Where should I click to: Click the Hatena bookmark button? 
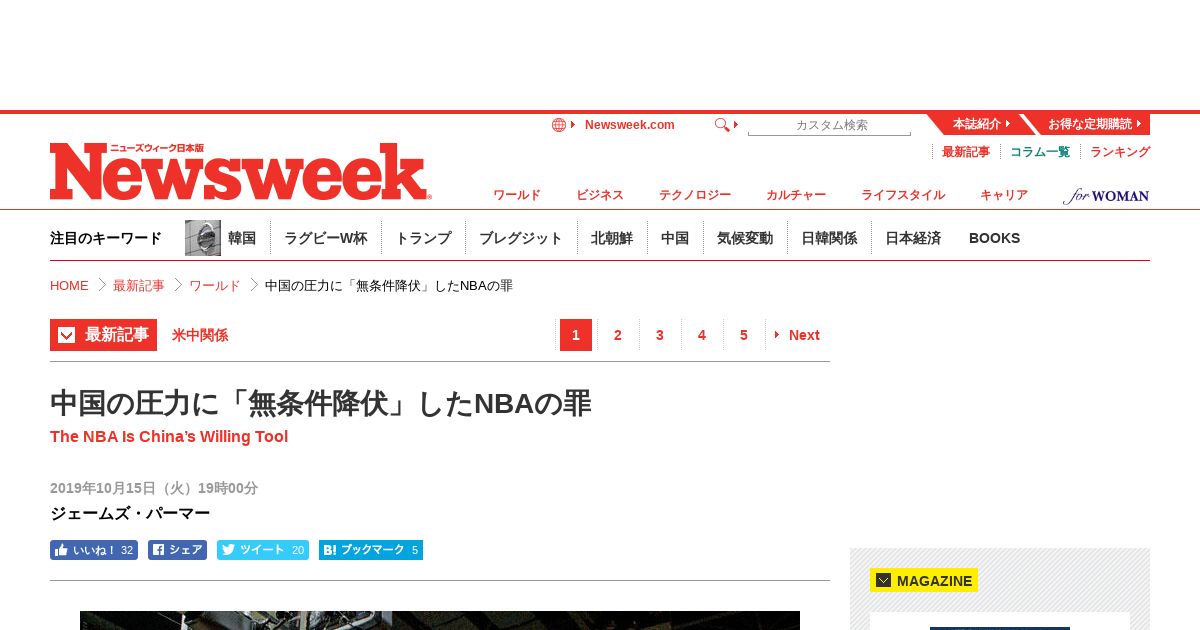(371, 550)
